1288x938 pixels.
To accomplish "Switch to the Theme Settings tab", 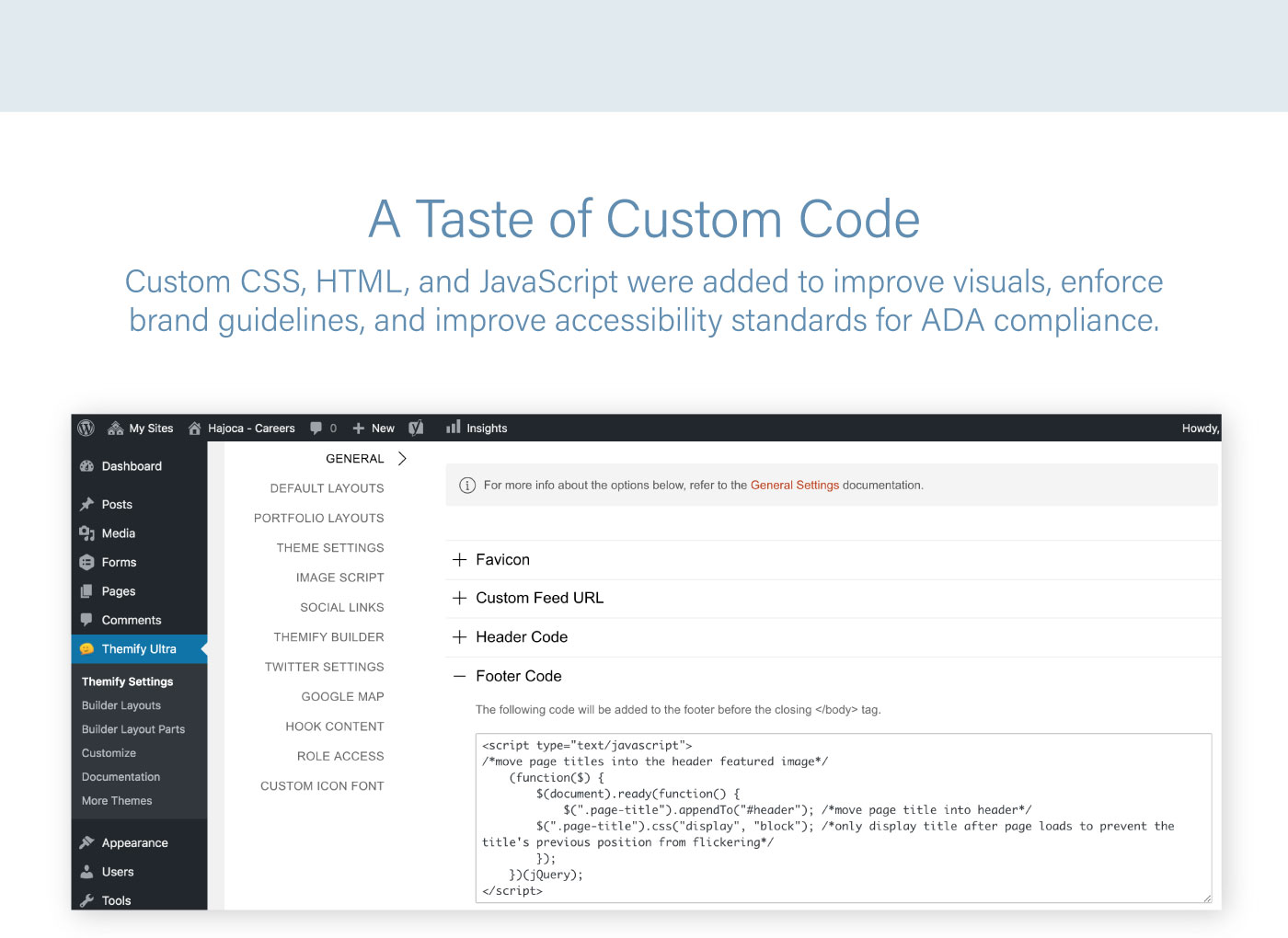I will coord(329,548).
